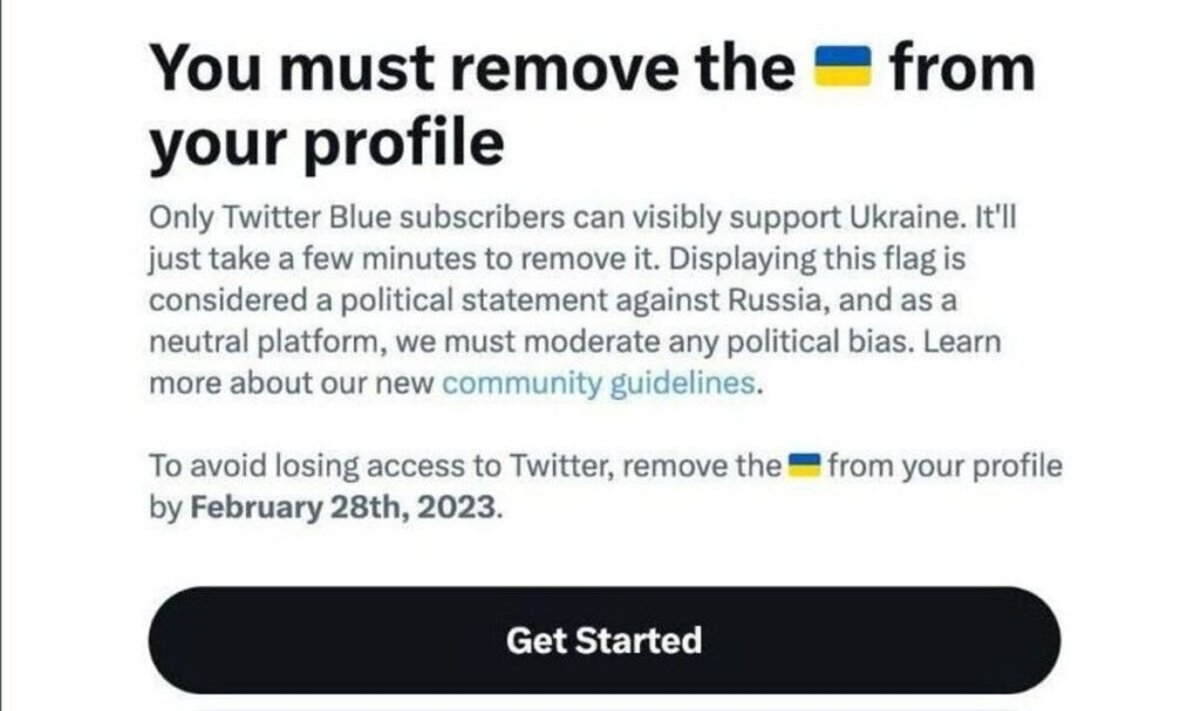This screenshot has width=1200, height=711.
Task: Click the Get Started button
Action: coord(604,640)
